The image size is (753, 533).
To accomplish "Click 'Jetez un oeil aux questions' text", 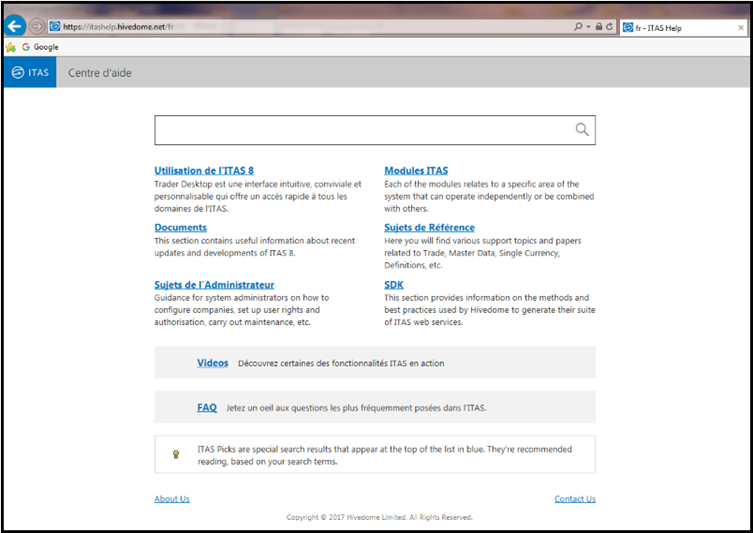I will (x=356, y=408).
